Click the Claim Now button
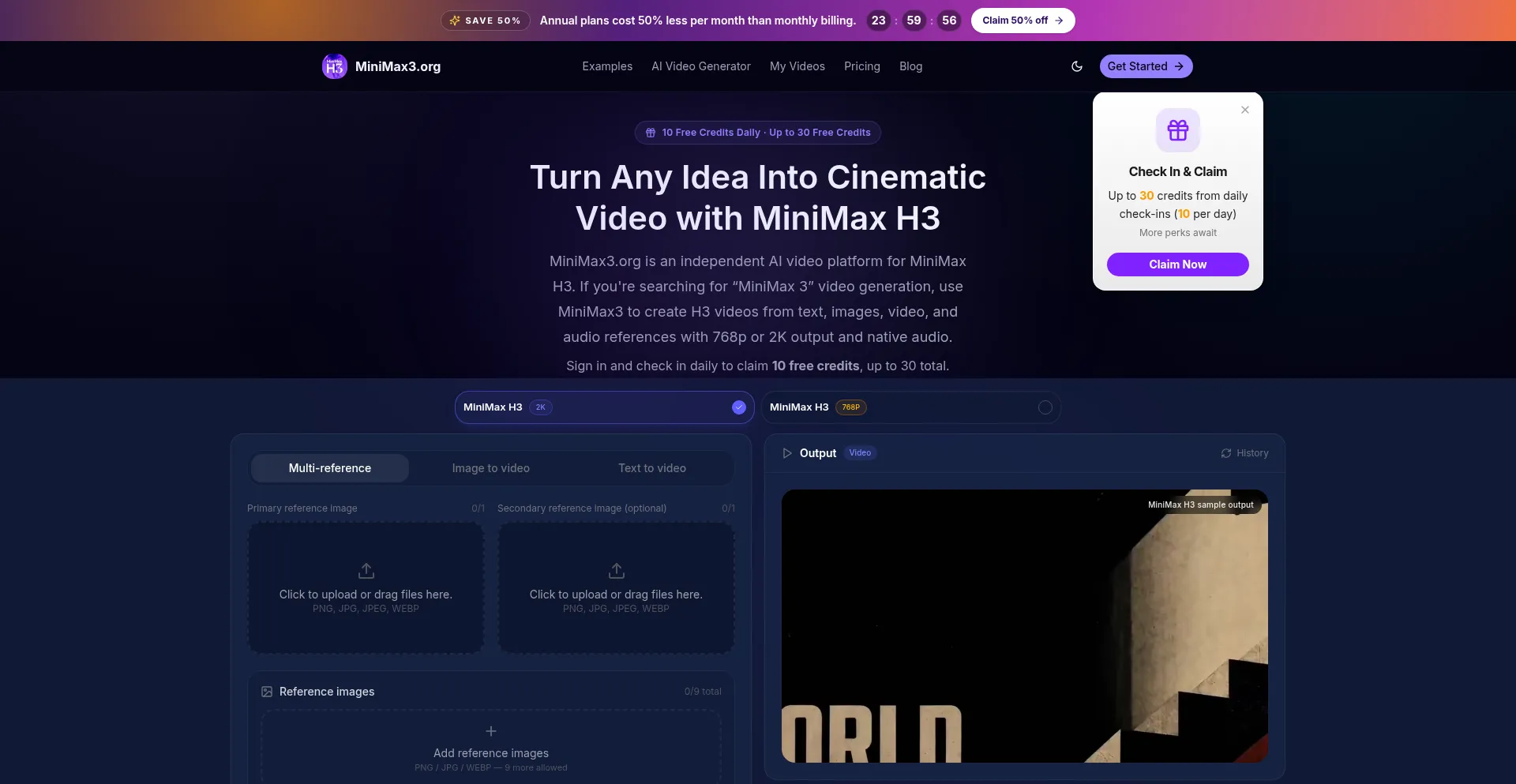This screenshot has height=784, width=1516. 1178,264
